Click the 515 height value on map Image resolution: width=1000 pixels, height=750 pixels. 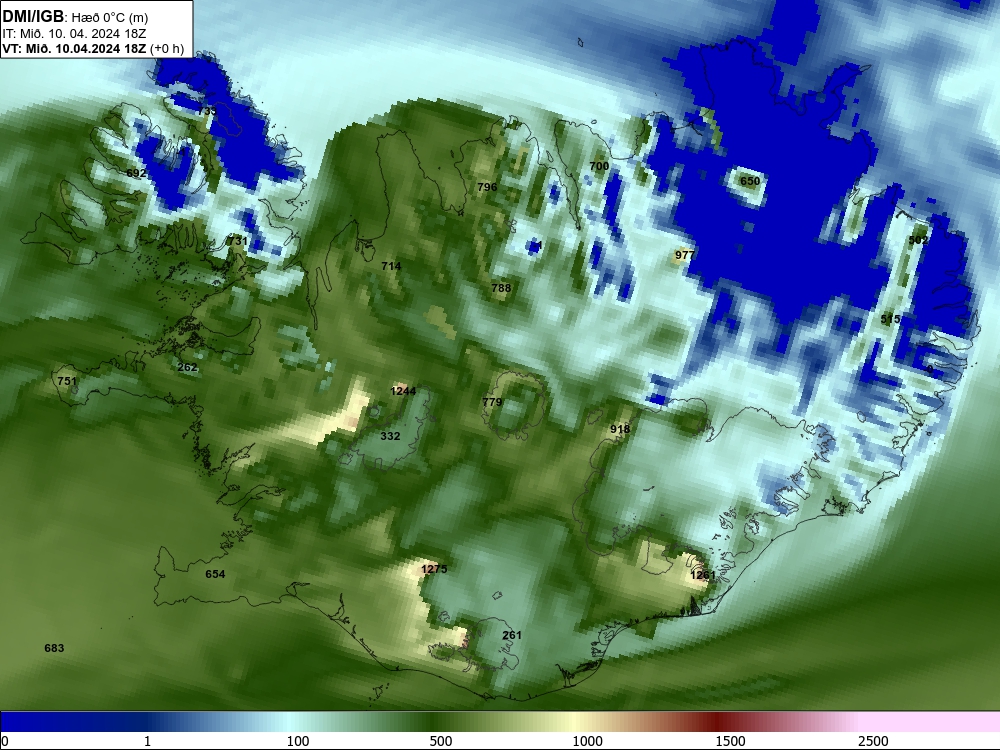890,319
